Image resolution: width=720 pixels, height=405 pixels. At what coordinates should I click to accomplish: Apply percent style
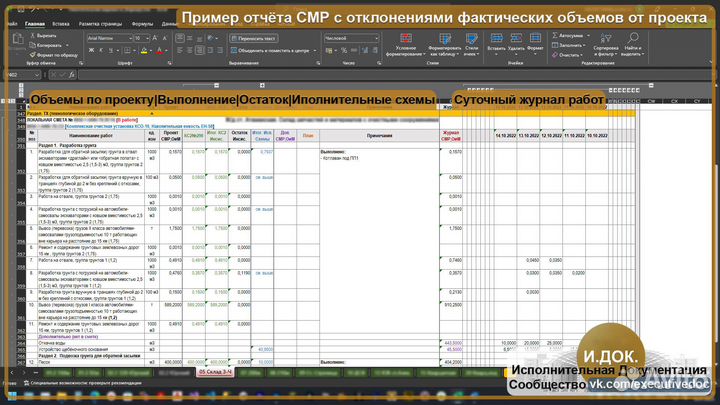(x=344, y=51)
